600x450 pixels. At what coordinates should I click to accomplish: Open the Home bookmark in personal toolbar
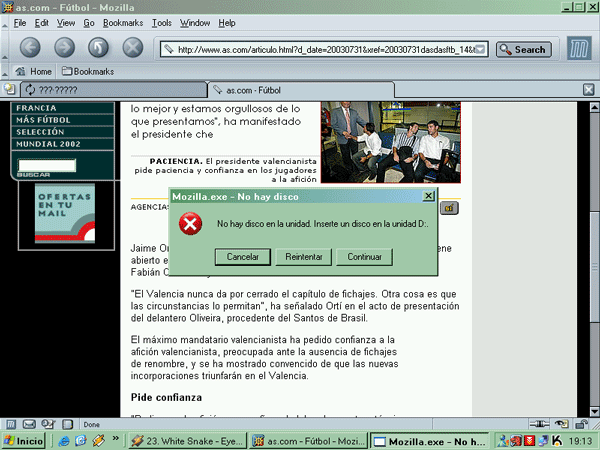[34, 72]
